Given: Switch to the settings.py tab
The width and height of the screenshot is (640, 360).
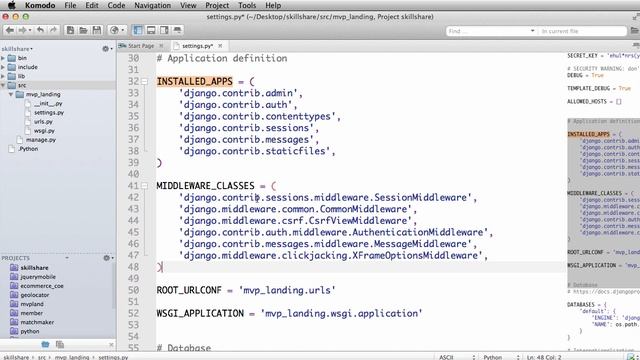Looking at the screenshot, I should (x=198, y=46).
